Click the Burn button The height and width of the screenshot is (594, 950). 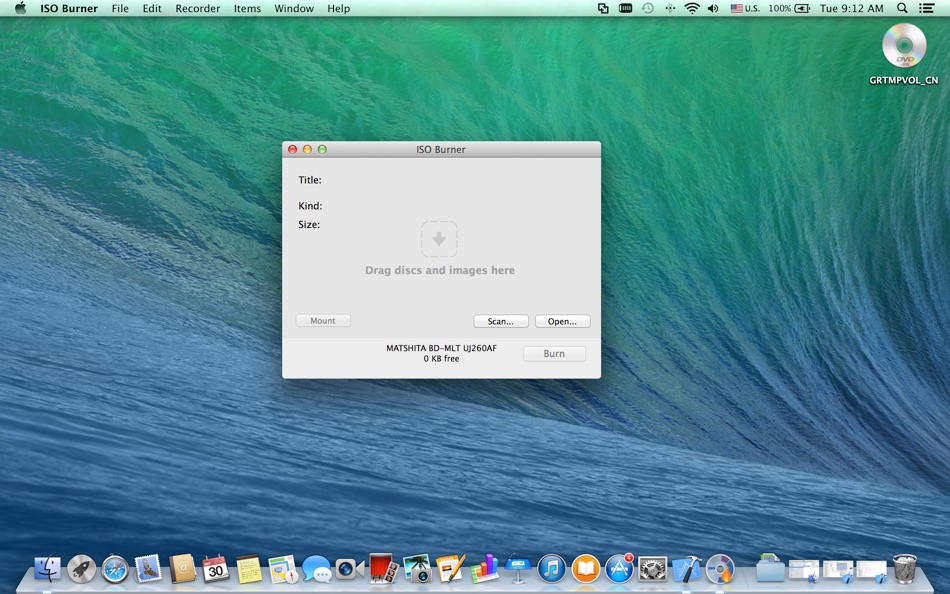pyautogui.click(x=554, y=353)
